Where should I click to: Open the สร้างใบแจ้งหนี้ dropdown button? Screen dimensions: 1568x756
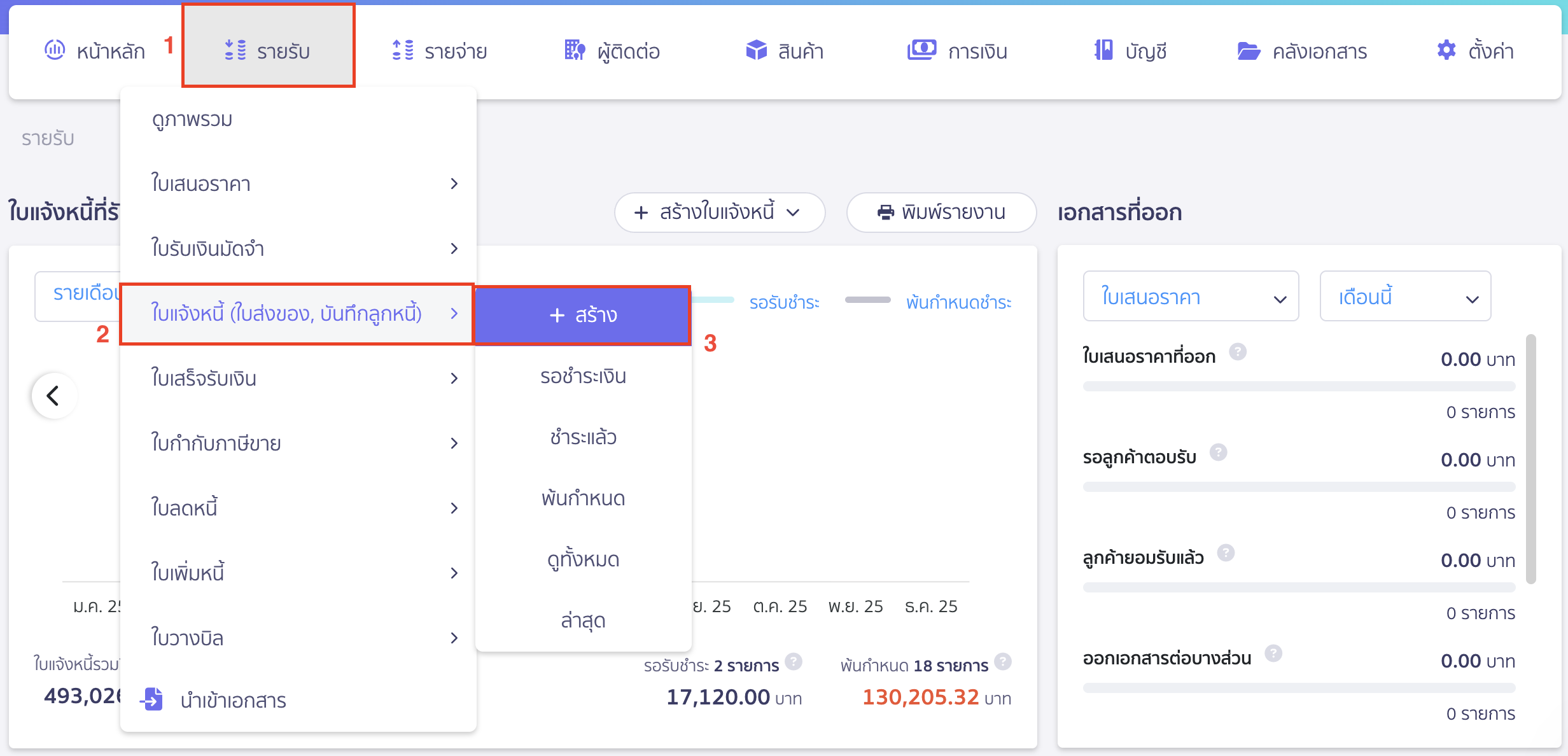[719, 212]
